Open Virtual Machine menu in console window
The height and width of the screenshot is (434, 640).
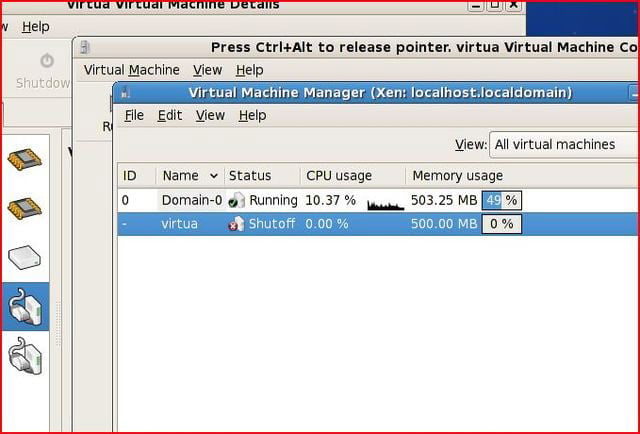[x=132, y=70]
